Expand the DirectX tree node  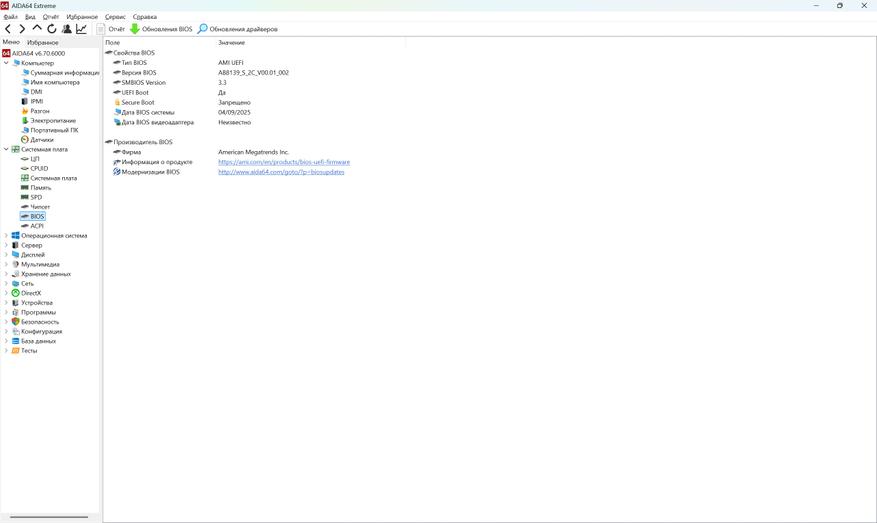[6, 293]
